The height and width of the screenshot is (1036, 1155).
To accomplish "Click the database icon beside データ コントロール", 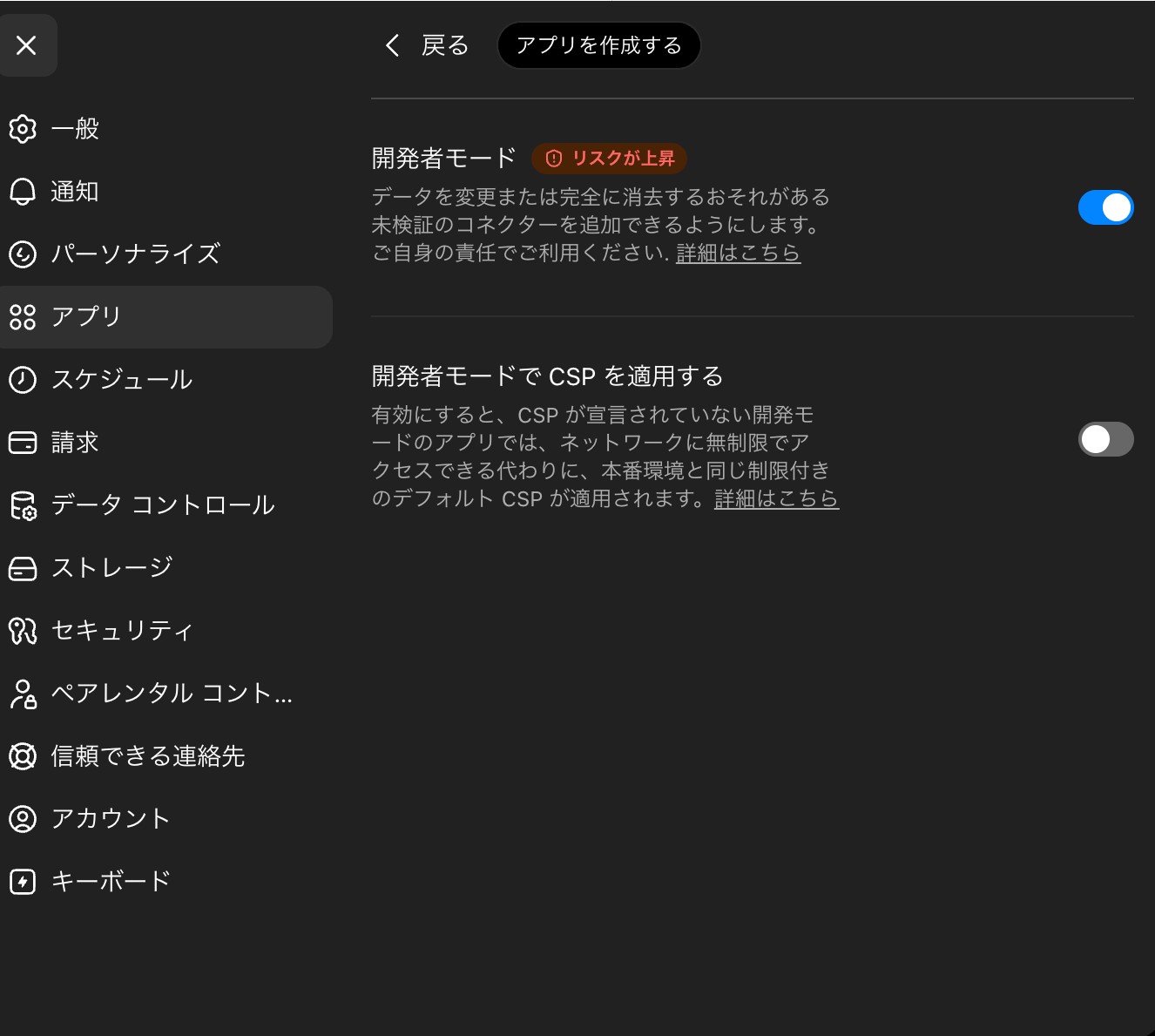I will [x=23, y=505].
